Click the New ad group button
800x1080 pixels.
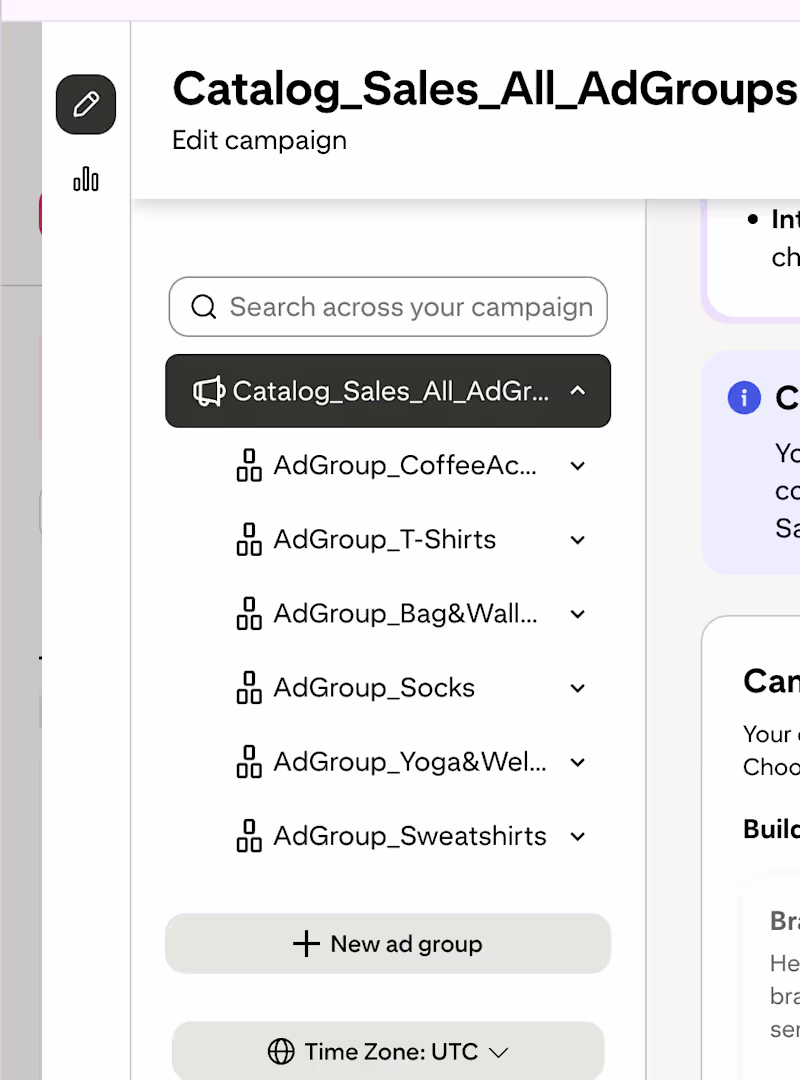tap(388, 944)
